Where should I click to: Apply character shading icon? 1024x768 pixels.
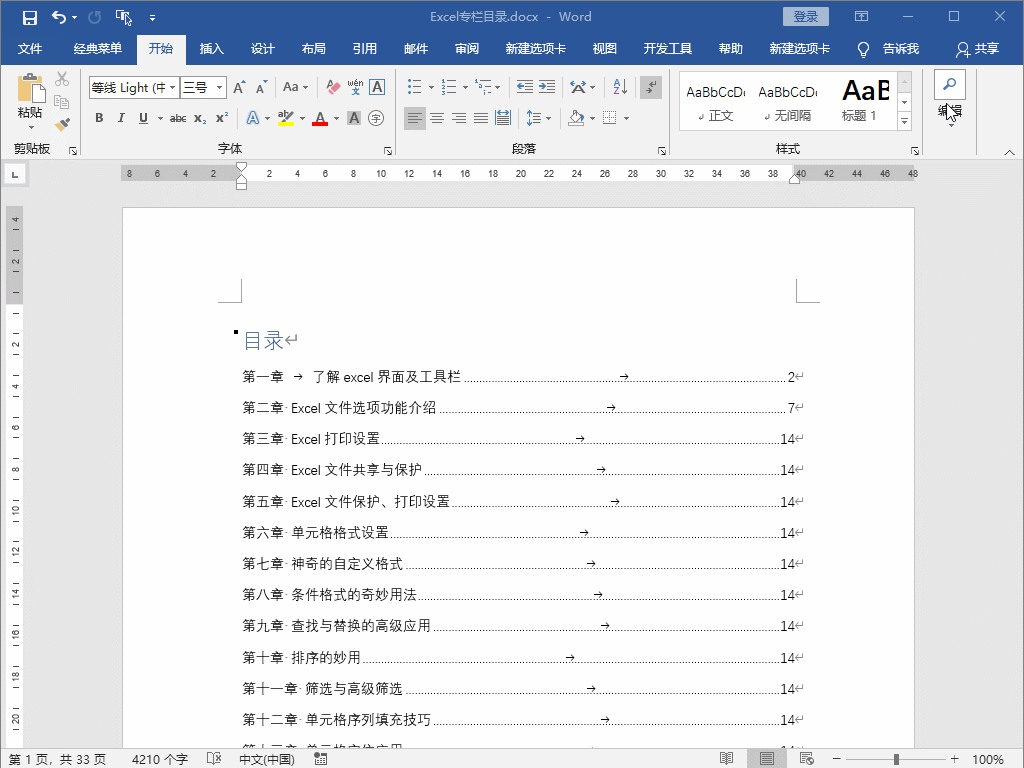click(x=354, y=118)
